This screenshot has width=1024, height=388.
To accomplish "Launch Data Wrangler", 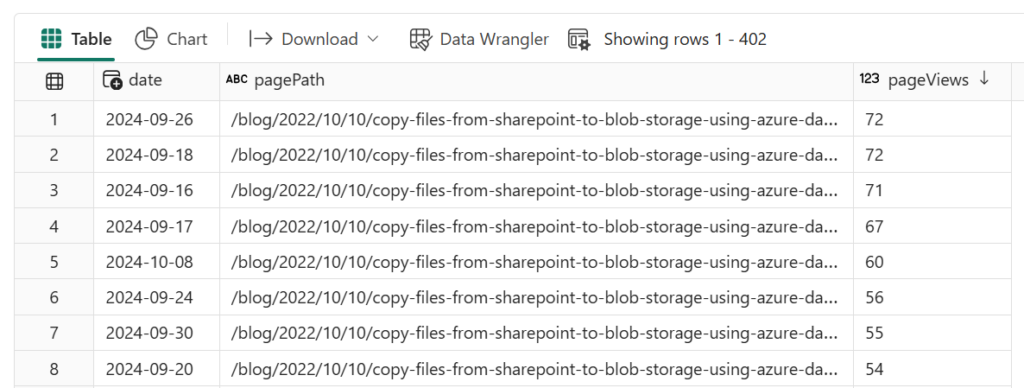I will (x=479, y=39).
